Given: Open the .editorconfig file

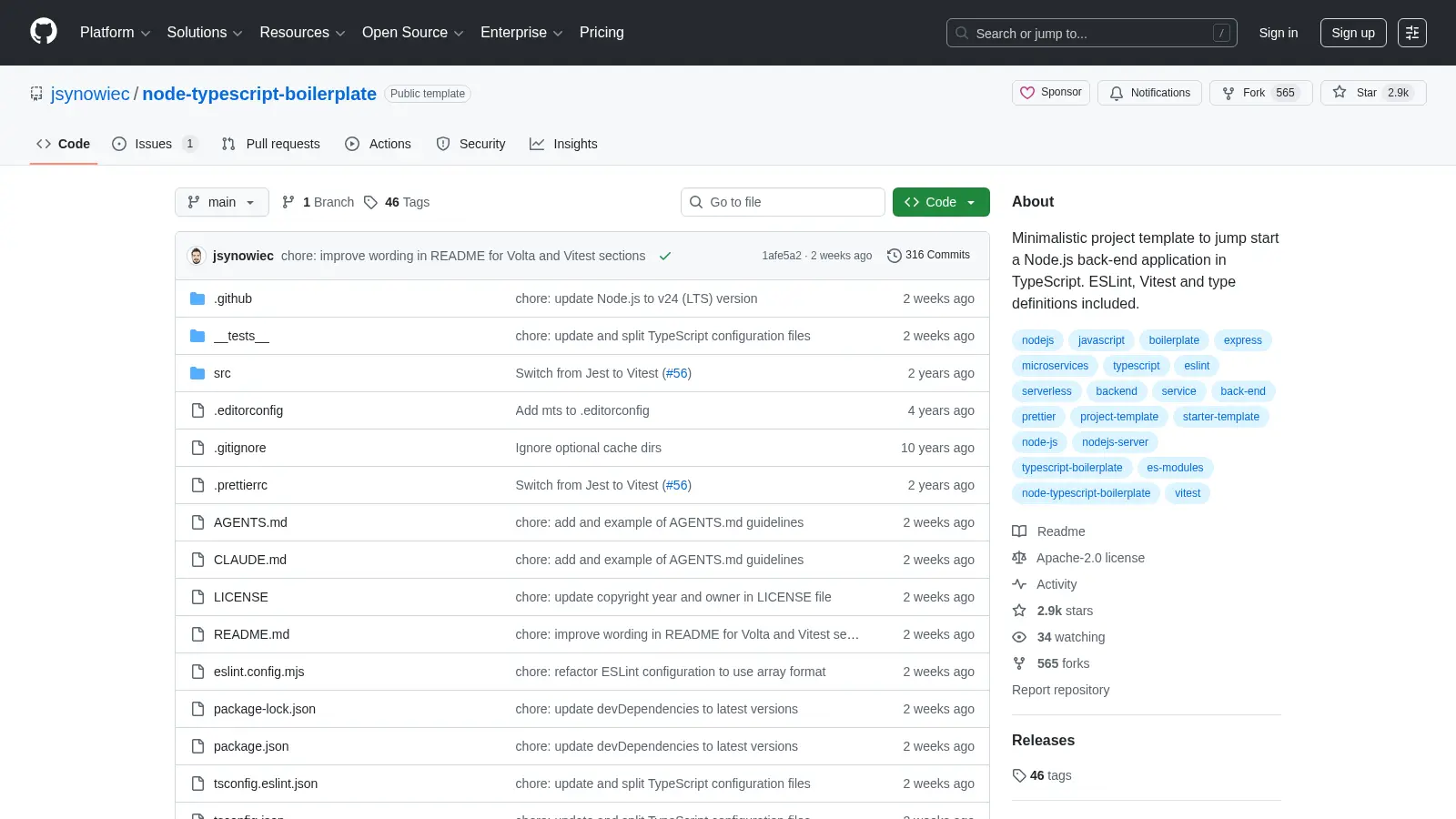Looking at the screenshot, I should click(x=248, y=410).
